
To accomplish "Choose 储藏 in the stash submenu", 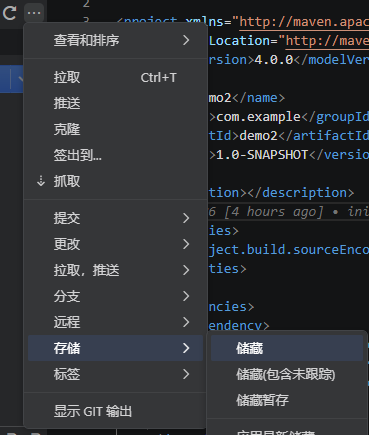I will (287, 348).
